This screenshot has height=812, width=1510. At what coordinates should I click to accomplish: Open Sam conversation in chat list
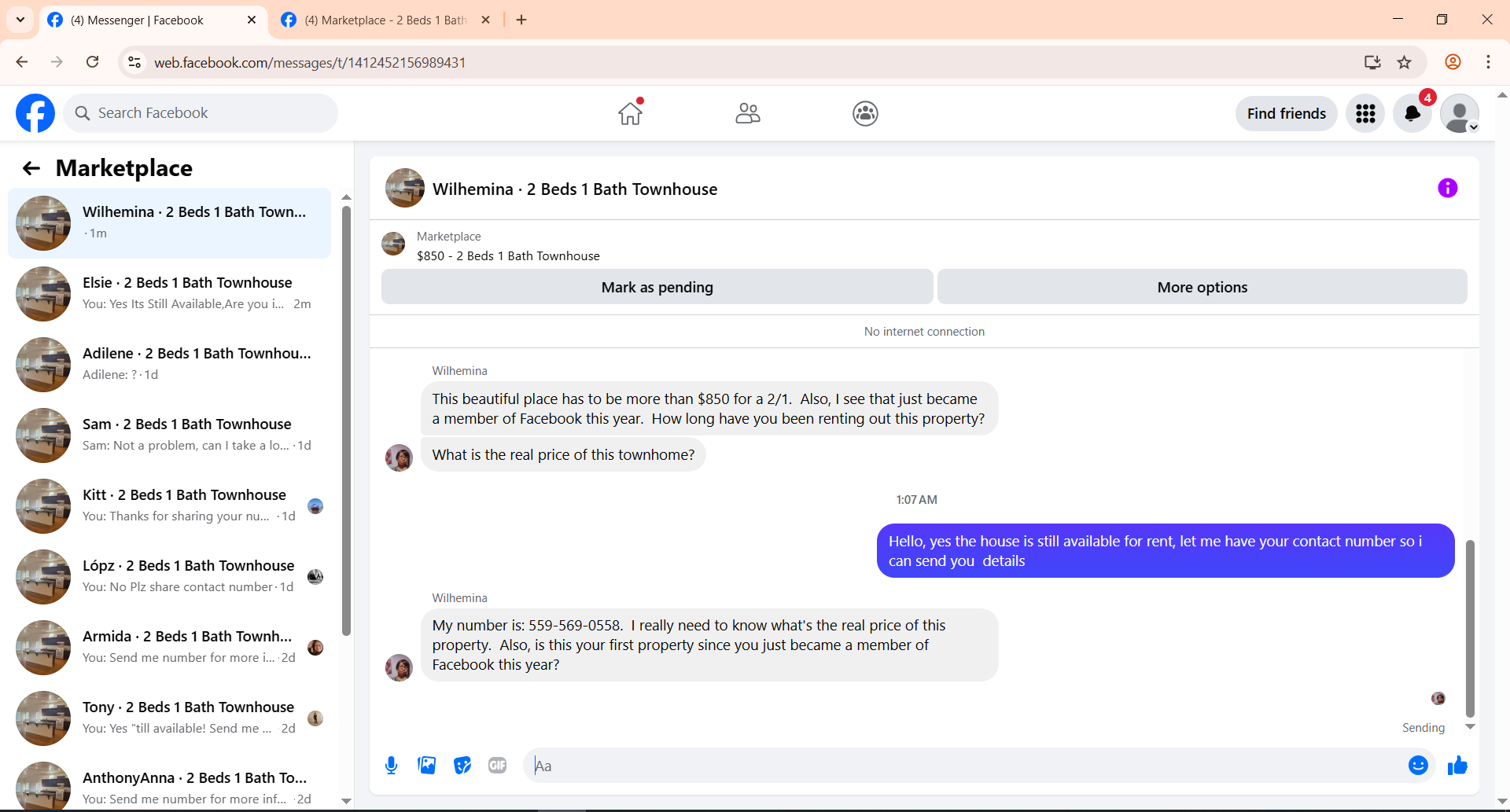pos(169,435)
